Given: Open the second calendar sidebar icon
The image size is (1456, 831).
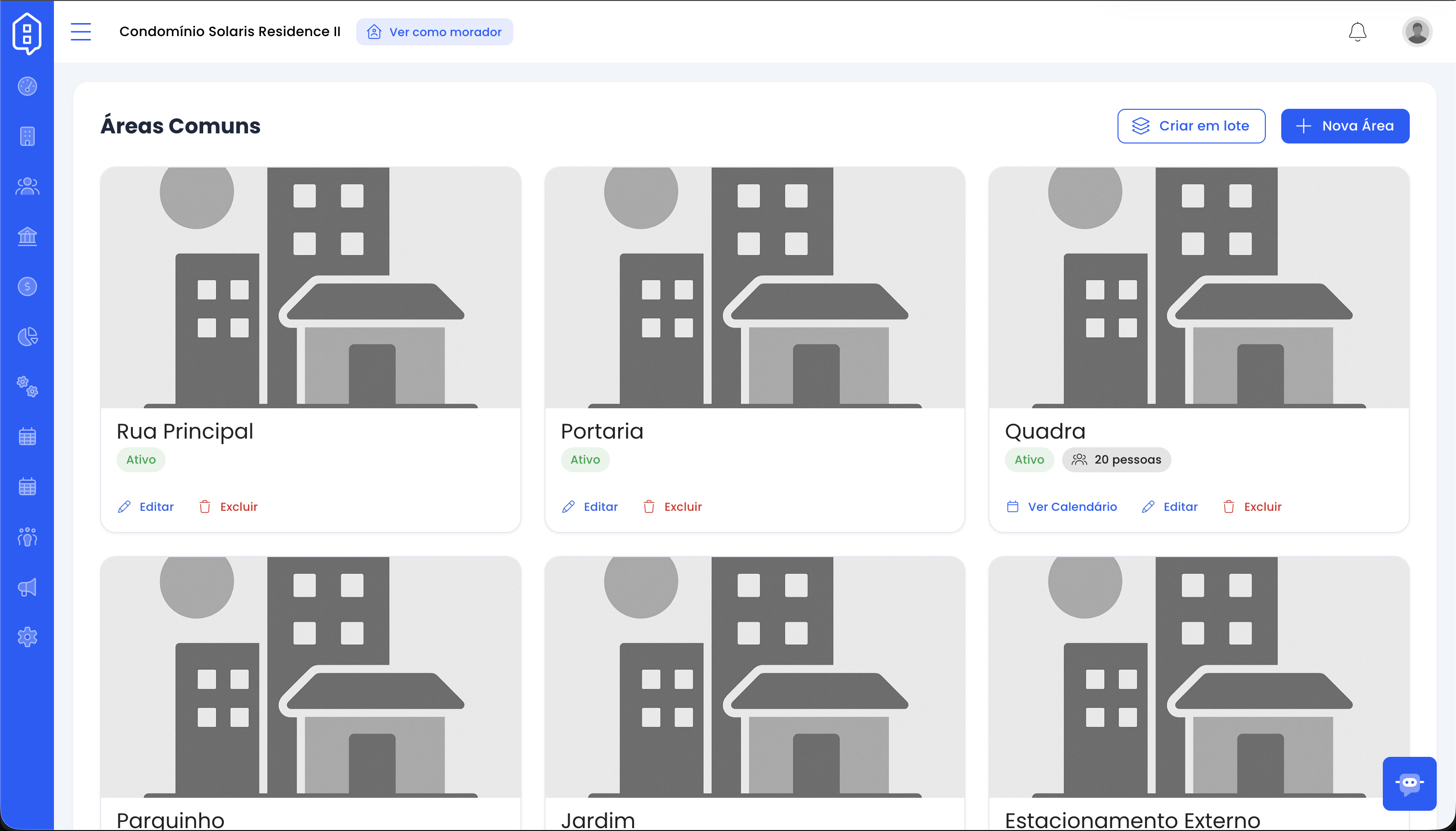Looking at the screenshot, I should coord(27,487).
